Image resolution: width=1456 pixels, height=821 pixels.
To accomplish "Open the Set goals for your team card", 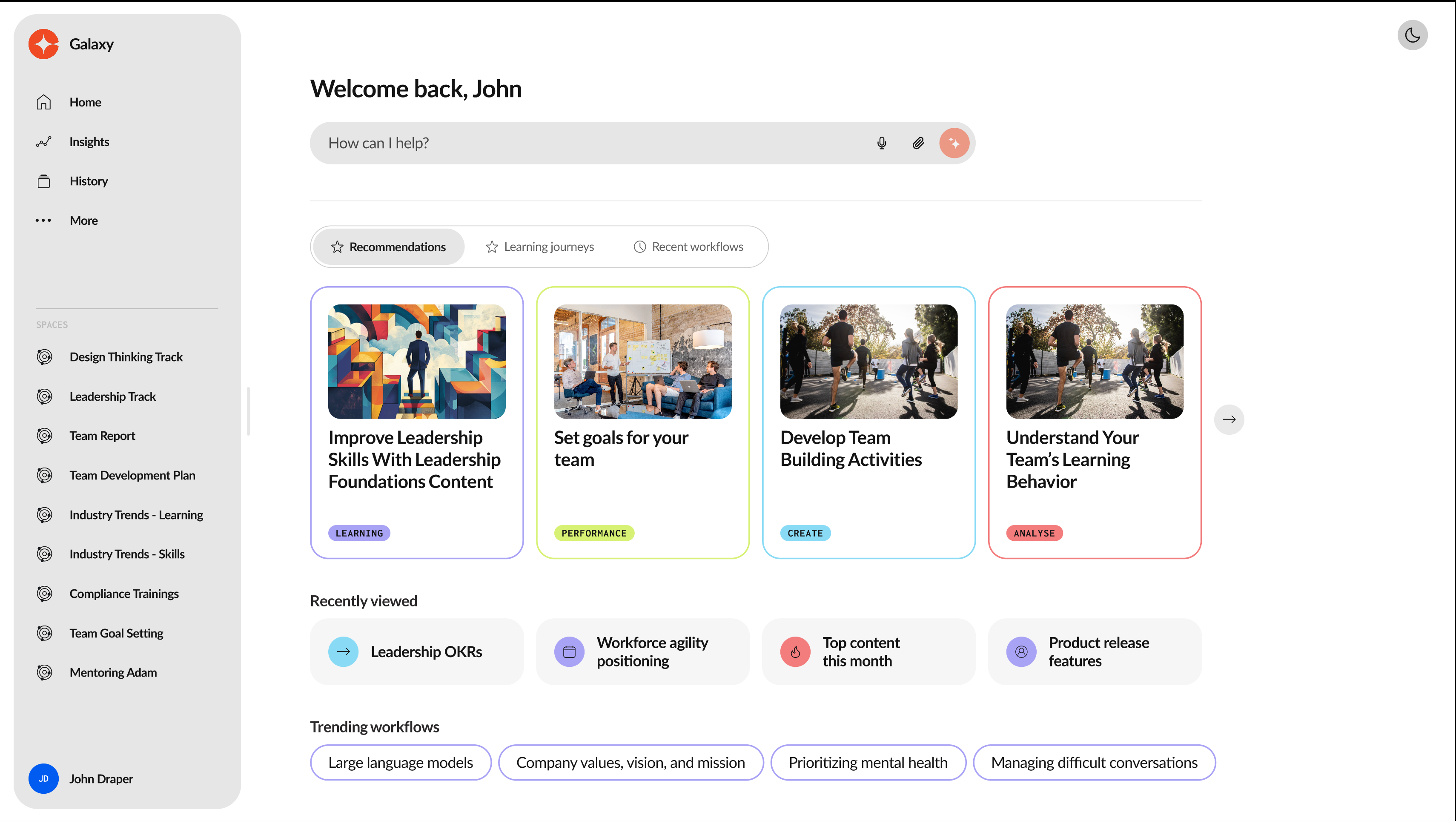I will pyautogui.click(x=643, y=422).
